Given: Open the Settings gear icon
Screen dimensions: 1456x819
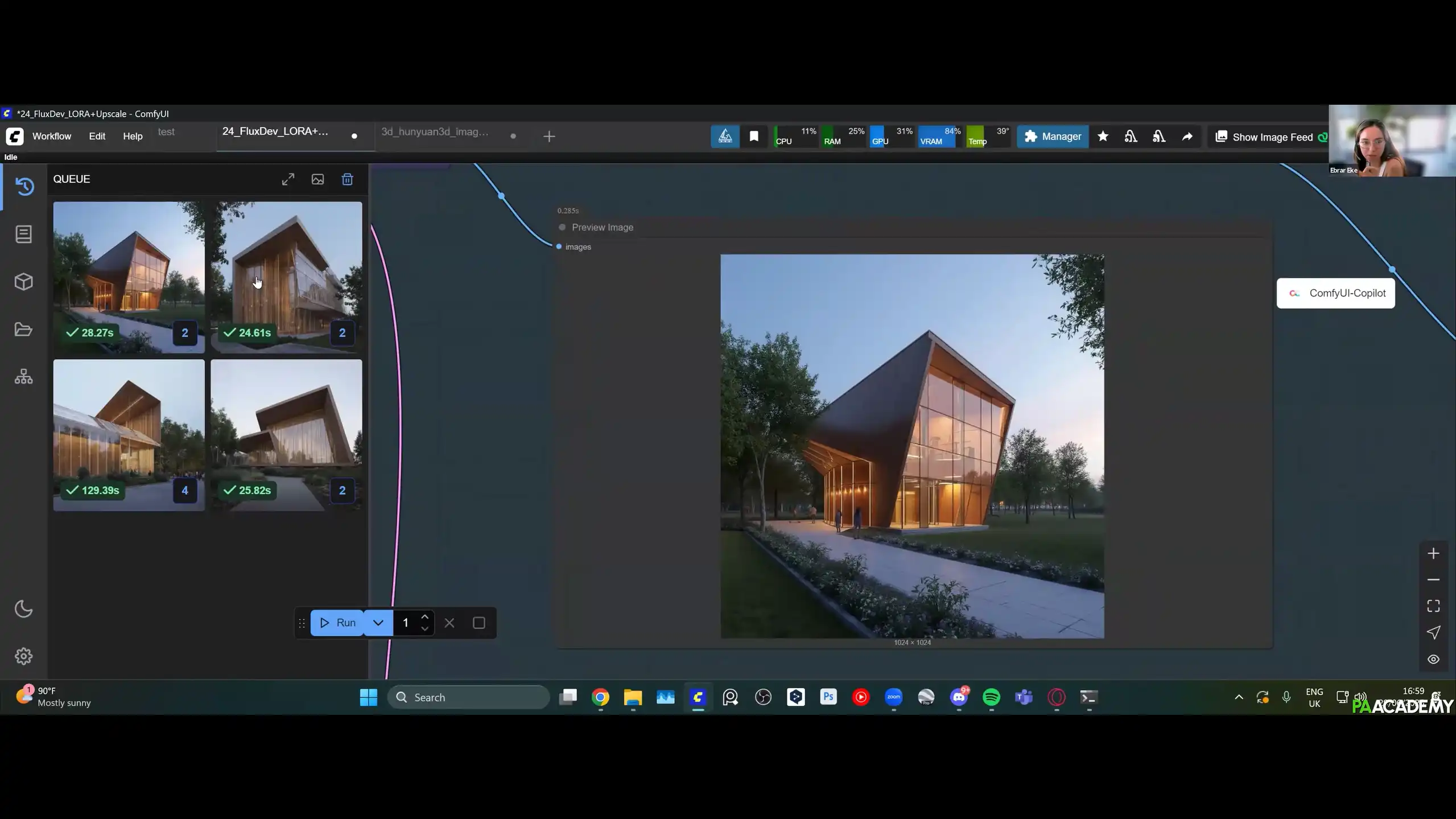Looking at the screenshot, I should pos(24,656).
